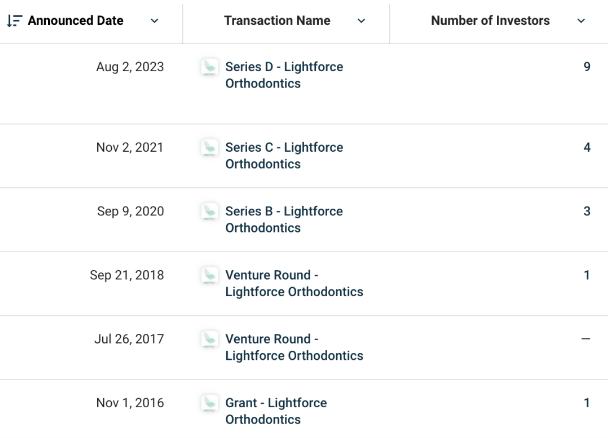Click investor count 9 for Series D
The image size is (611, 438).
pyautogui.click(x=587, y=67)
